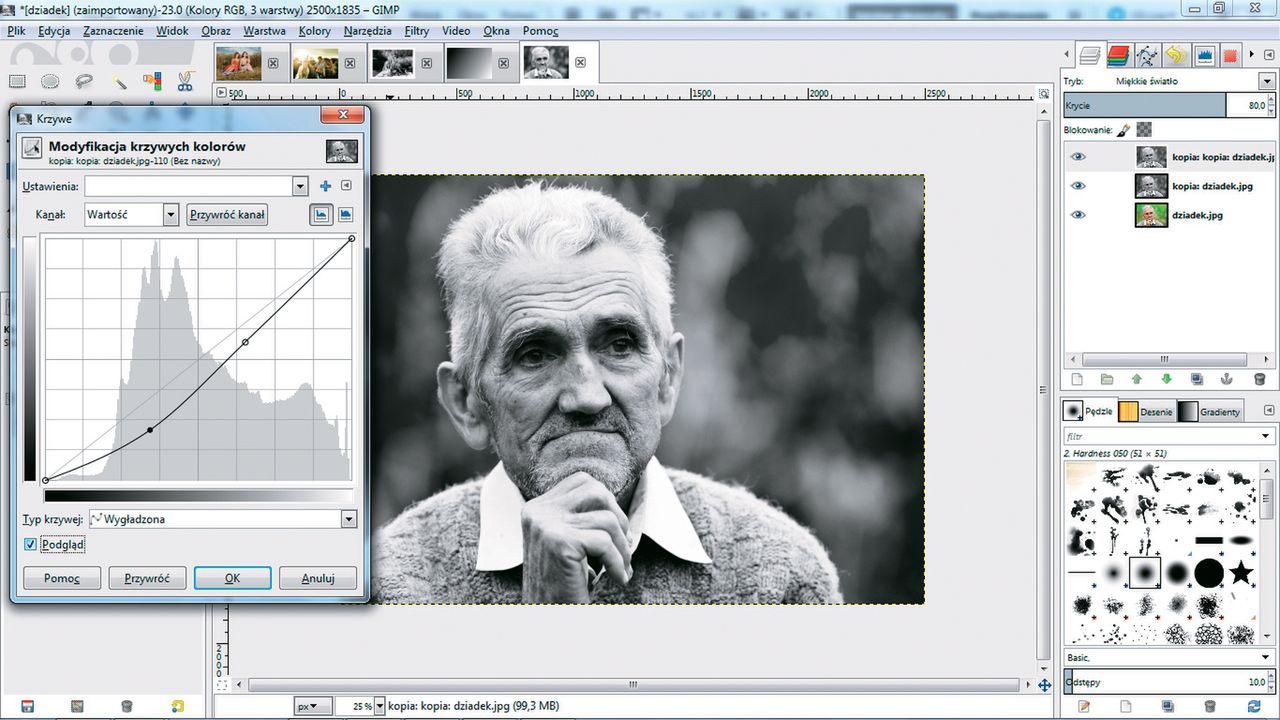Click the navigation cross icon at canvas corner
The width and height of the screenshot is (1280, 720).
tap(1045, 685)
